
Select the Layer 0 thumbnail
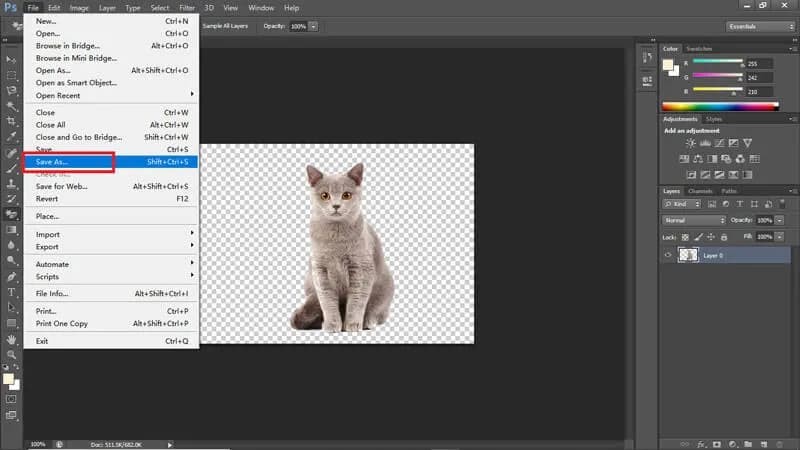(688, 255)
